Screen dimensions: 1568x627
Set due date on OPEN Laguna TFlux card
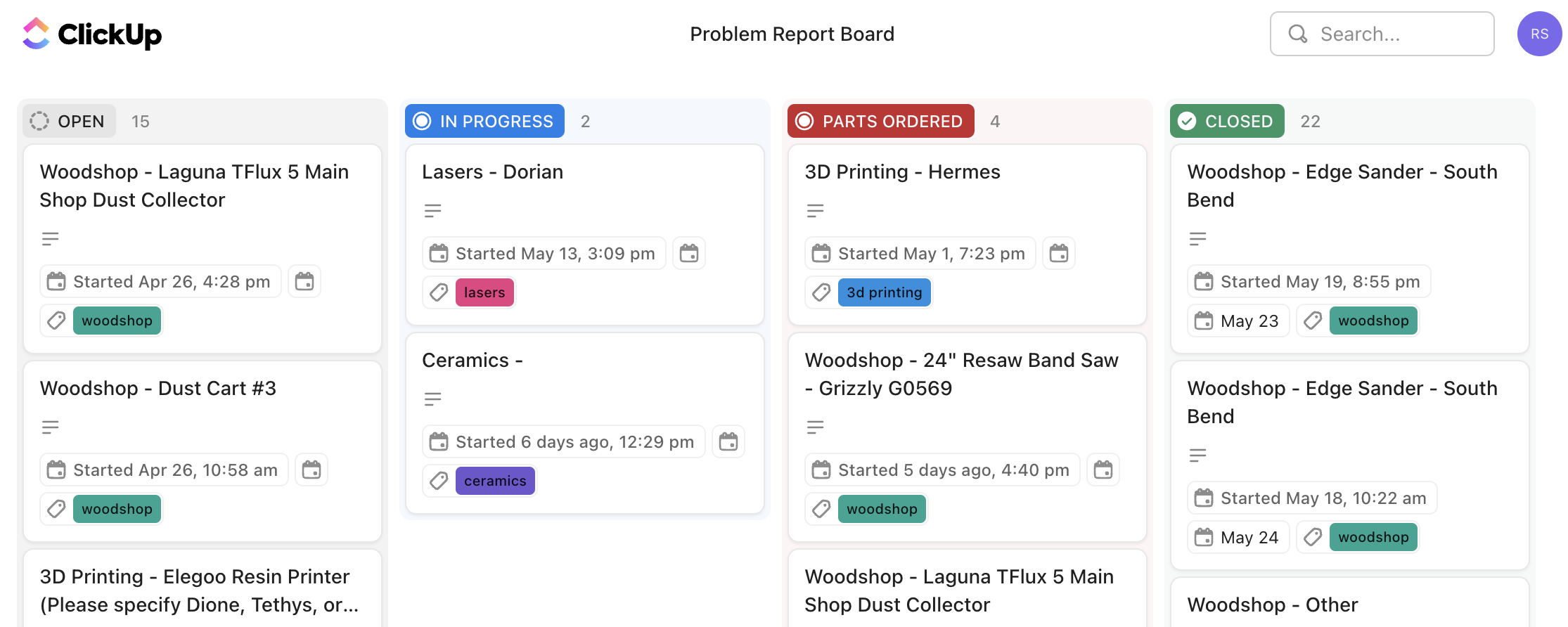(304, 281)
